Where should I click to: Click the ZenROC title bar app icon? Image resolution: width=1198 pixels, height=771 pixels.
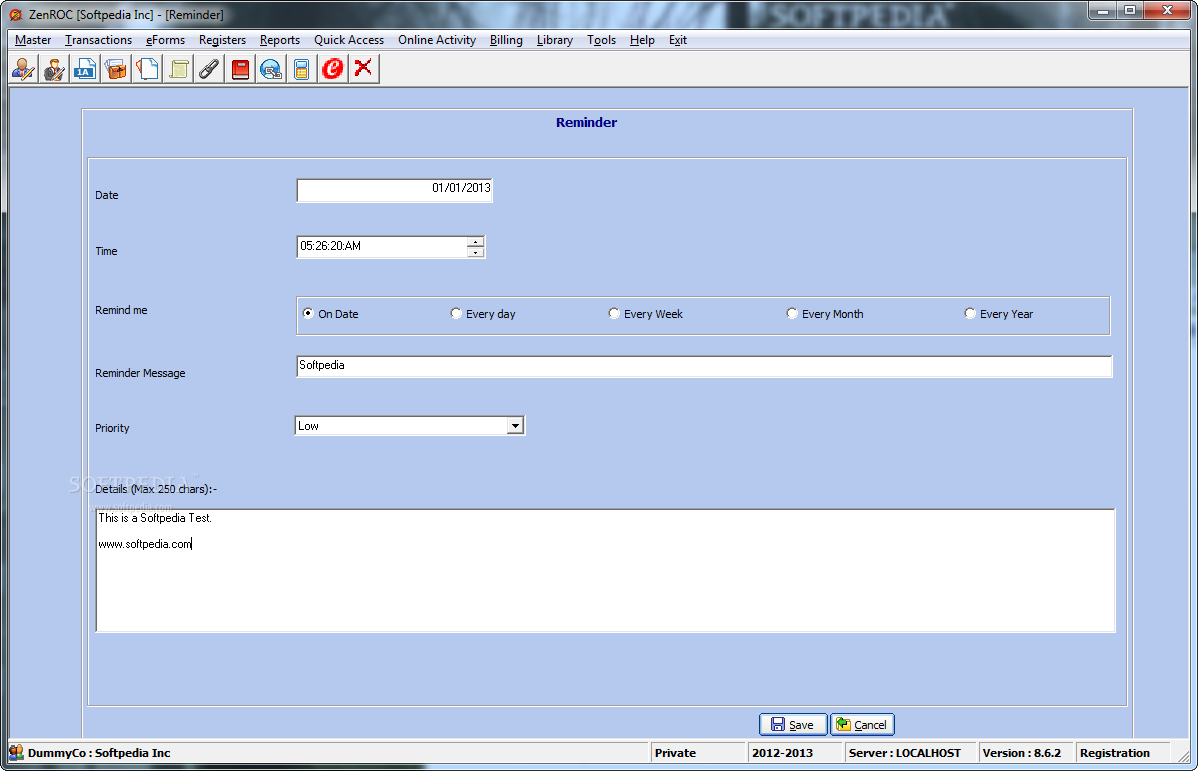(x=15, y=15)
